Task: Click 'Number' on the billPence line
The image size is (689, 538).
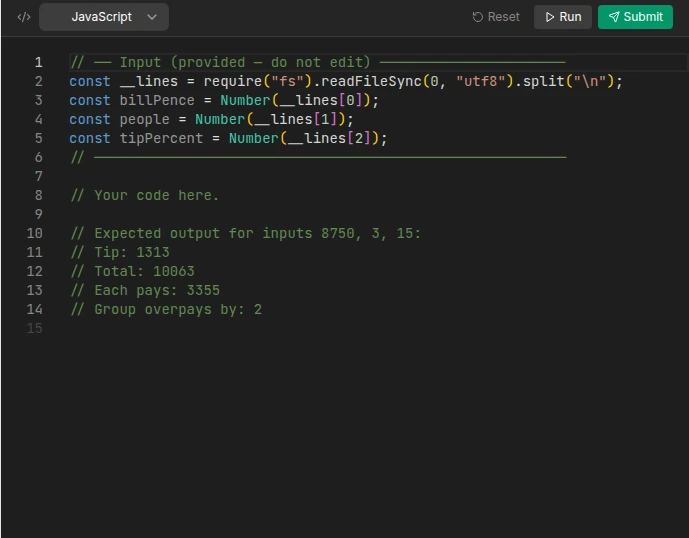Action: coord(245,100)
